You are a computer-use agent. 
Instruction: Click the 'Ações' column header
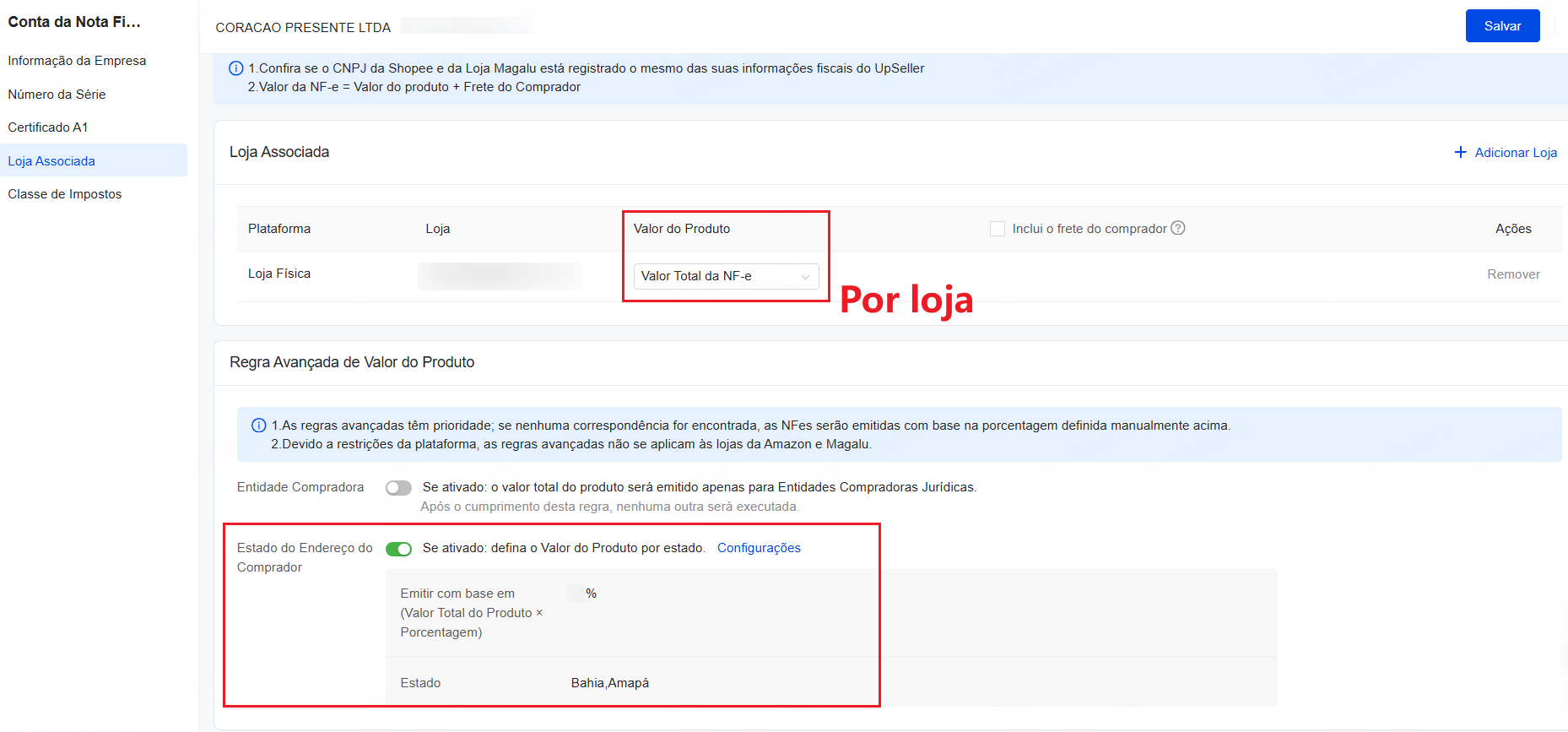coord(1513,229)
